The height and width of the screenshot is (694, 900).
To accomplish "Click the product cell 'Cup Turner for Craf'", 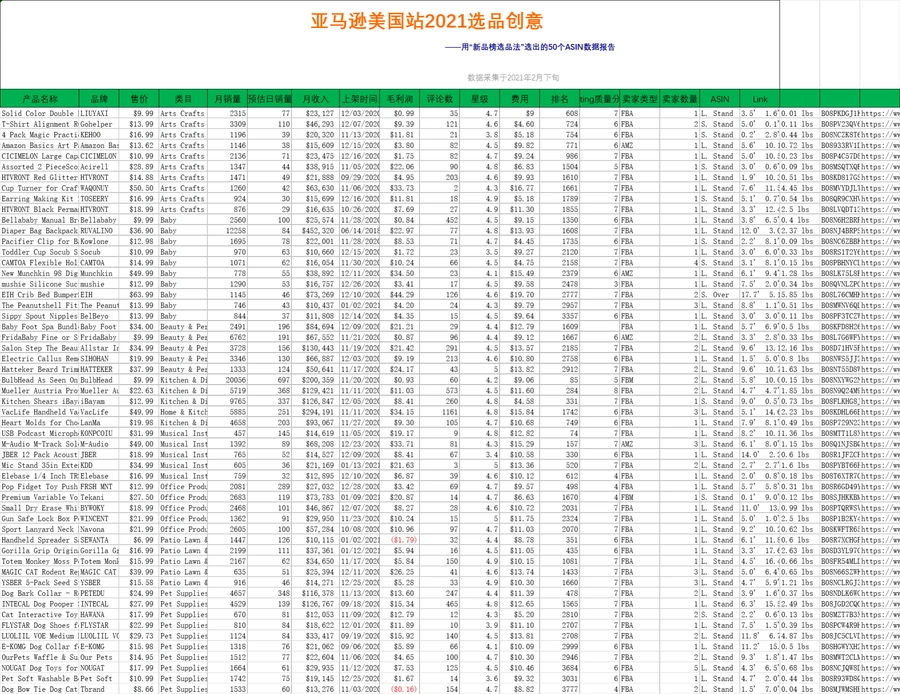I will coord(40,188).
